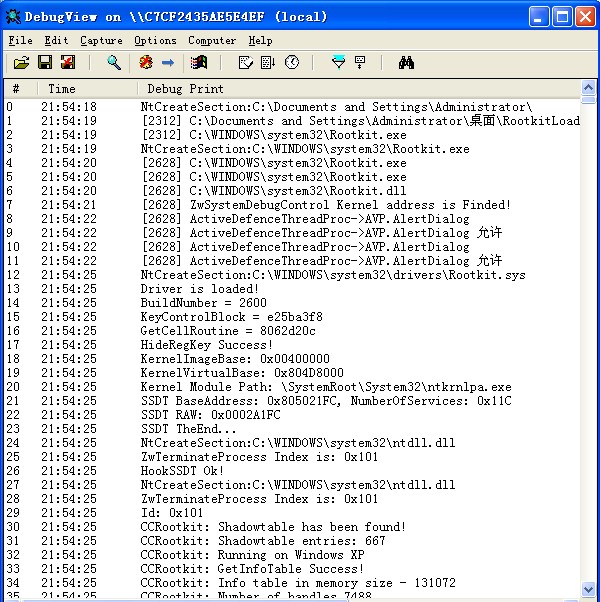The width and height of the screenshot is (600, 602).
Task: Select 'HideRegKey Success!' row
Action: pyautogui.click(x=292, y=345)
